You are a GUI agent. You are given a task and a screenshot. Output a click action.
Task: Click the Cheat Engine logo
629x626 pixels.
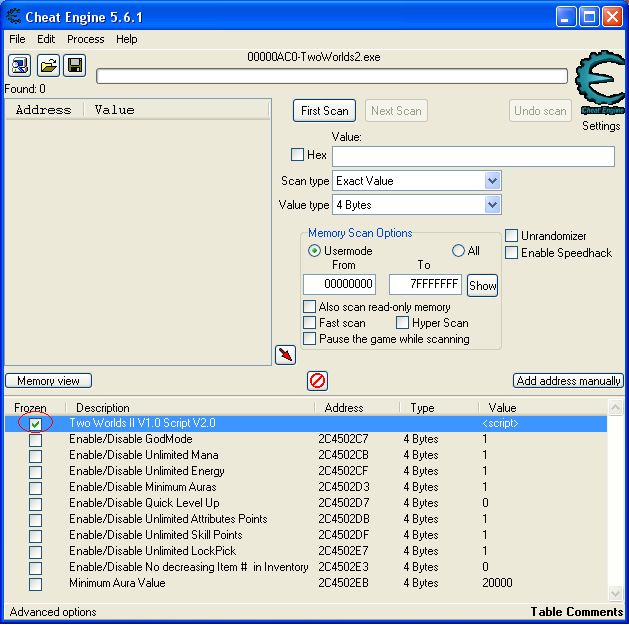point(600,82)
